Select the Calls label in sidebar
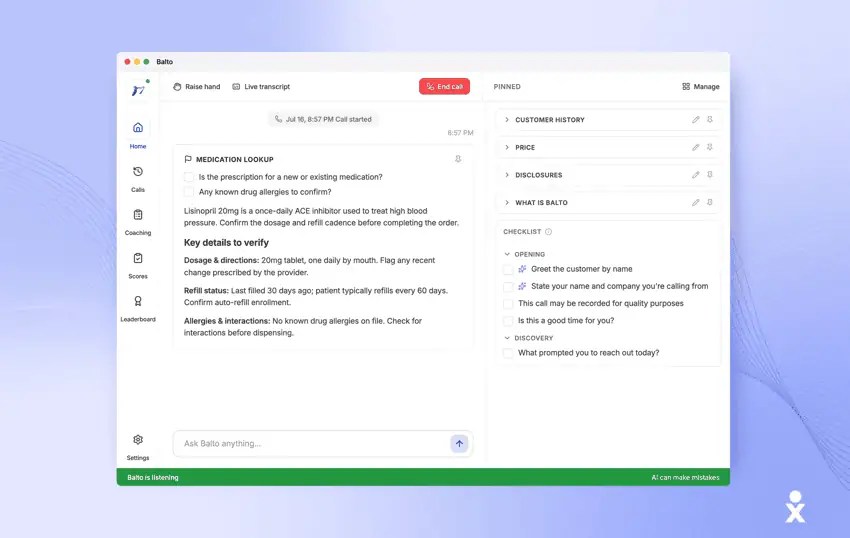 click(138, 190)
